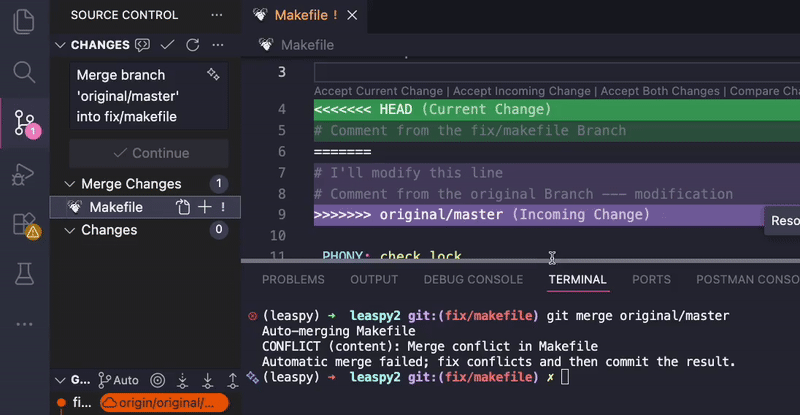
Task: Stage Makefile changes with plus icon
Action: coord(203,207)
